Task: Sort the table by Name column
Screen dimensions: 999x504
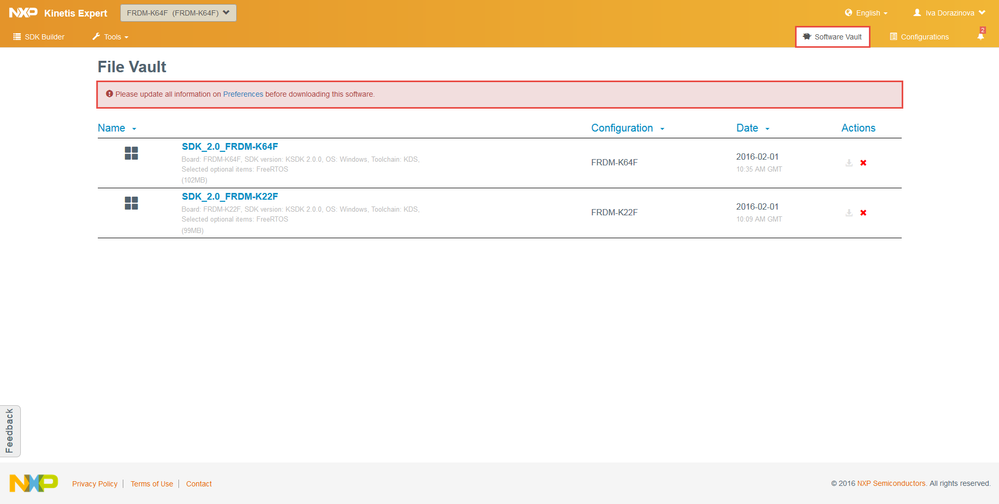Action: 117,128
